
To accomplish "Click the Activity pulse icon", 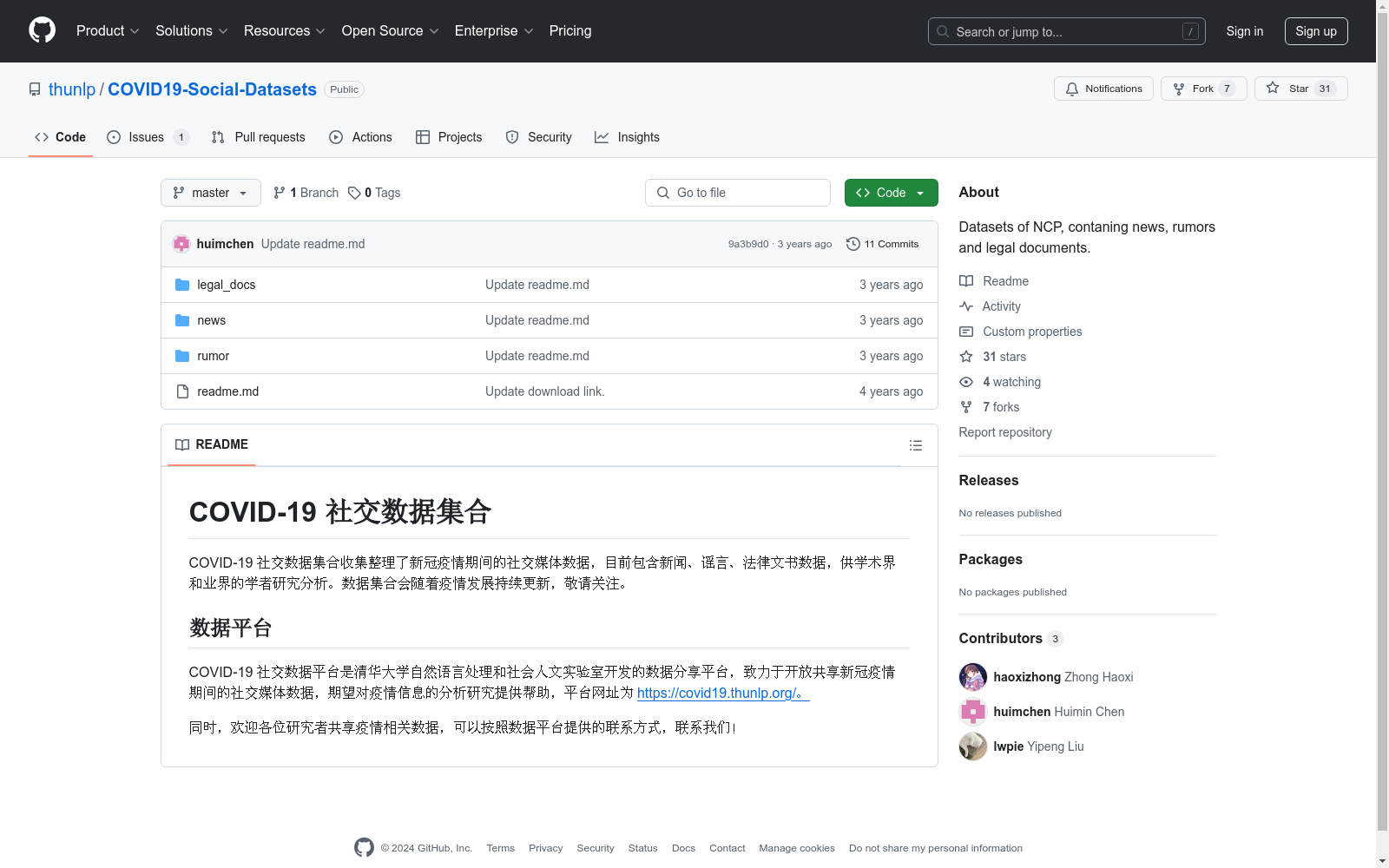I will pyautogui.click(x=966, y=306).
